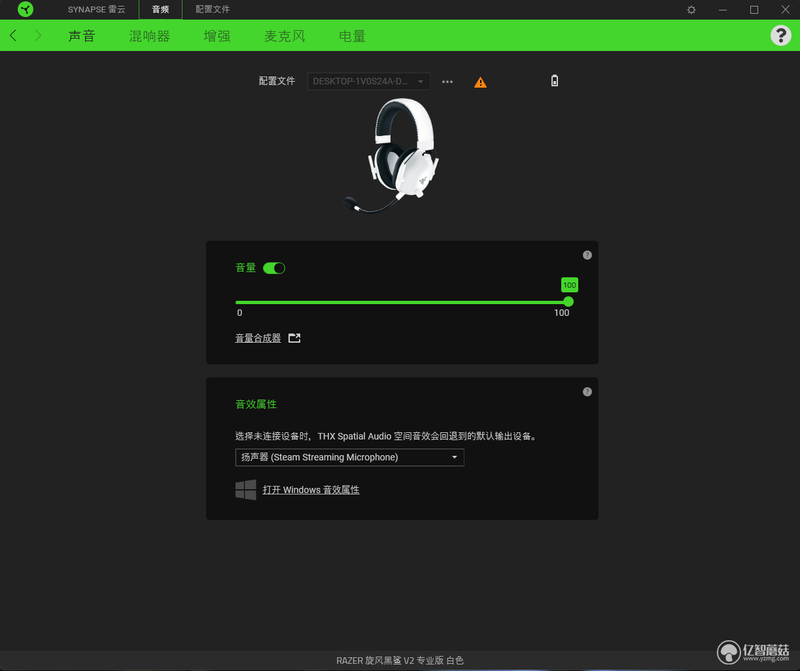The height and width of the screenshot is (671, 800).
Task: Close the Synapse window
Action: pos(785,10)
